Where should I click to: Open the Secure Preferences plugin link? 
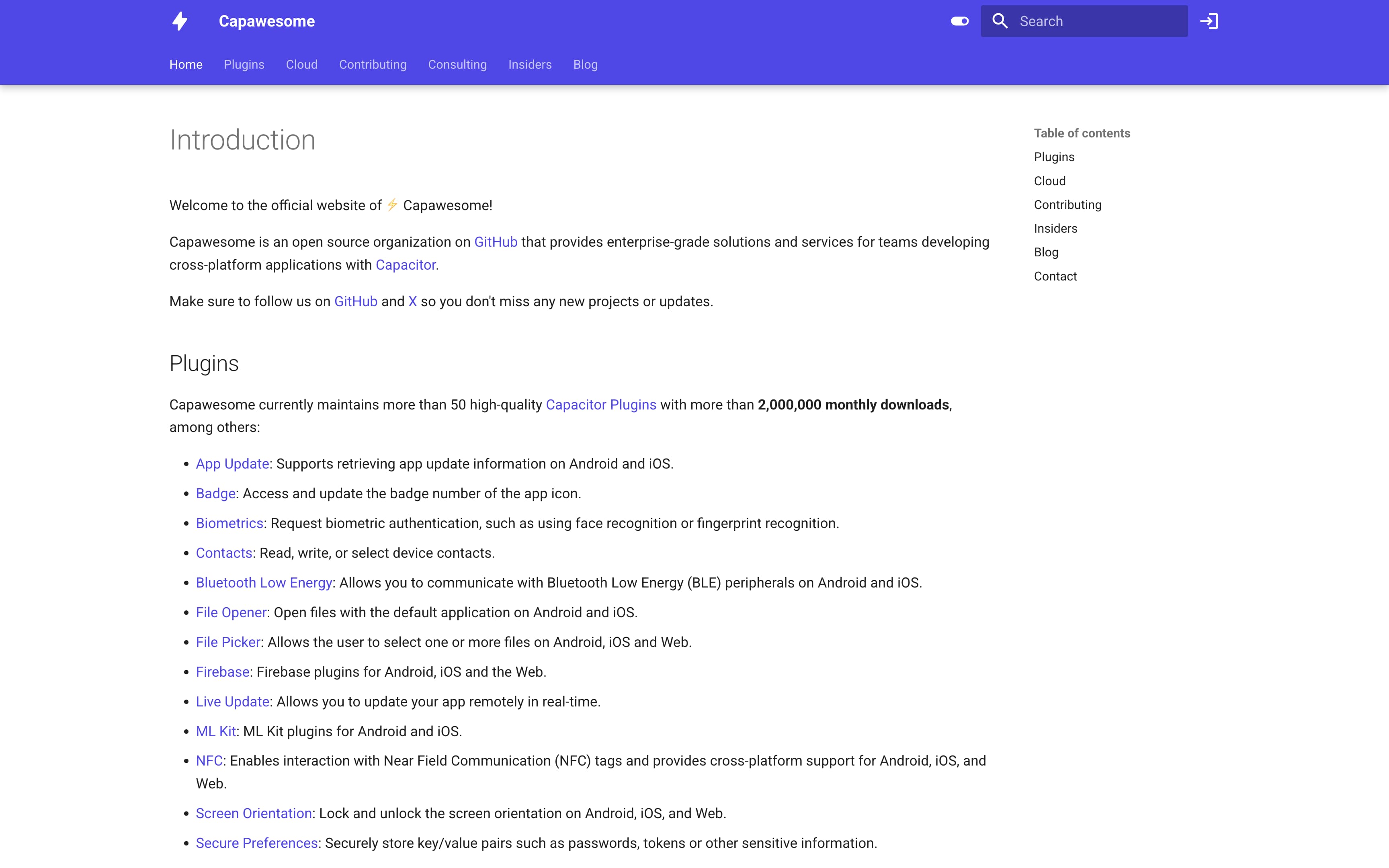[256, 843]
